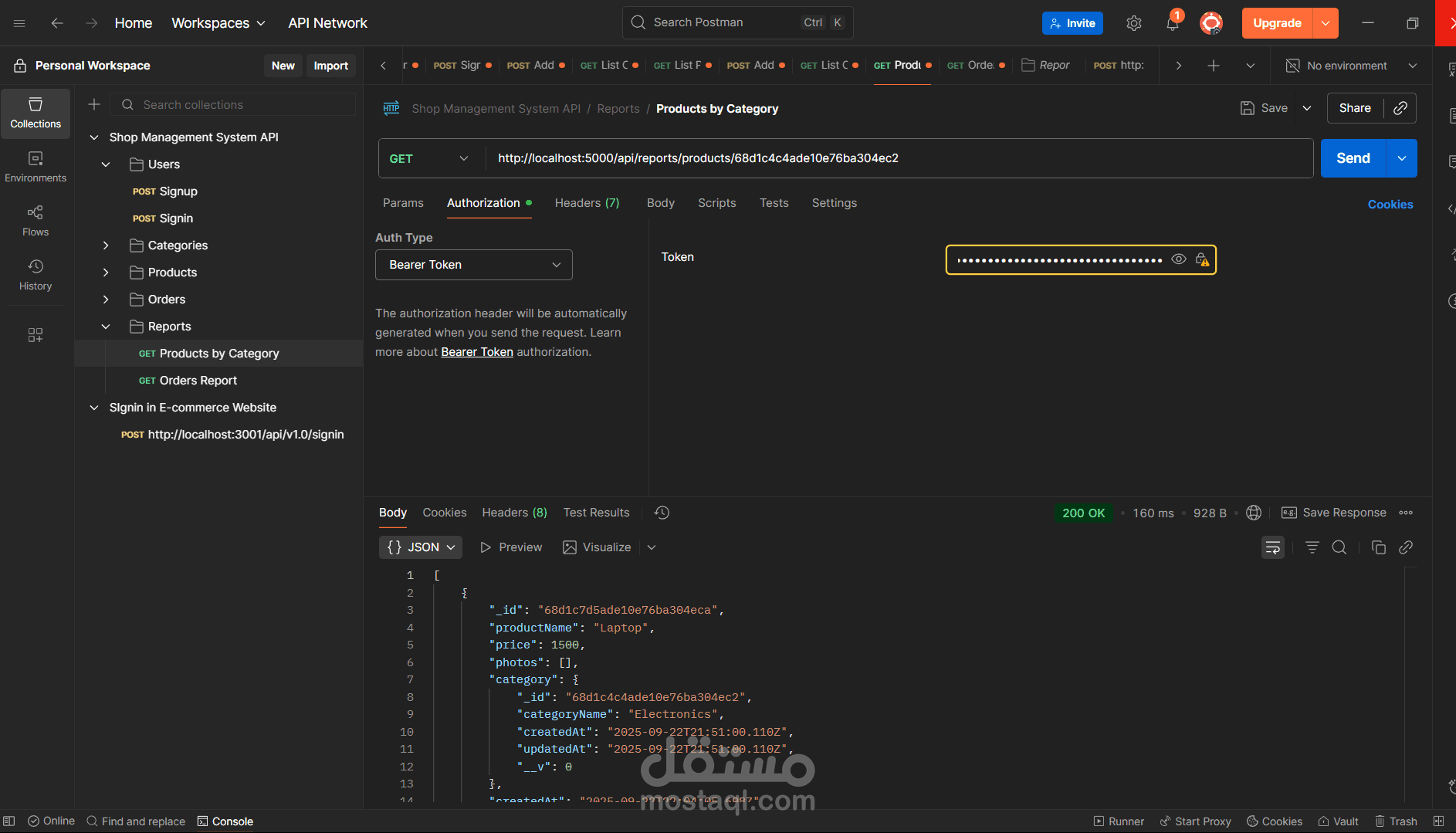Screen dimensions: 1456x833
Task: Focus the Search Postman field
Action: click(x=737, y=22)
